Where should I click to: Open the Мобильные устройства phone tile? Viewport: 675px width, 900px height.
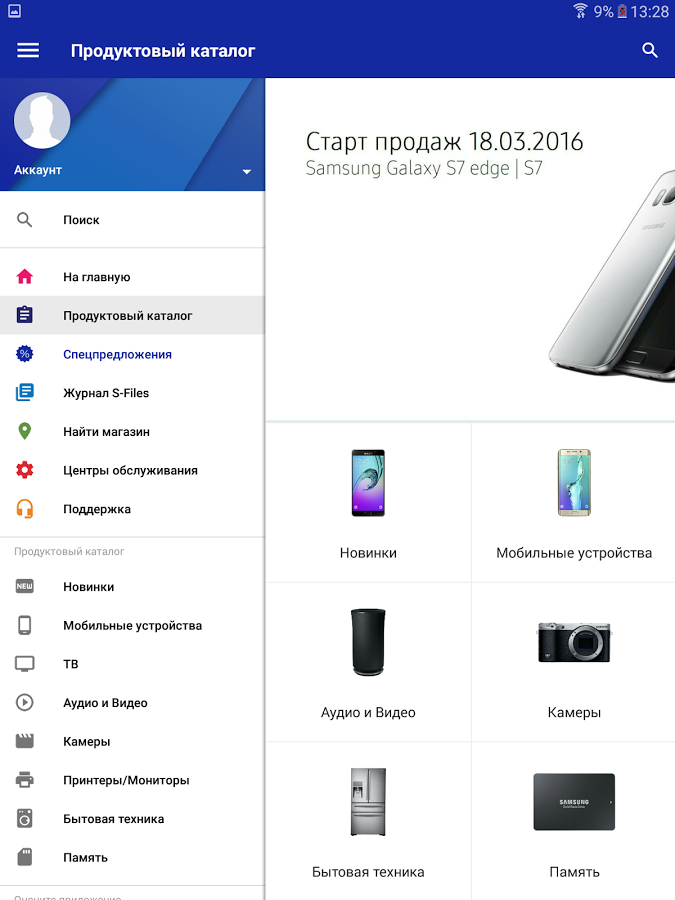pyautogui.click(x=573, y=503)
